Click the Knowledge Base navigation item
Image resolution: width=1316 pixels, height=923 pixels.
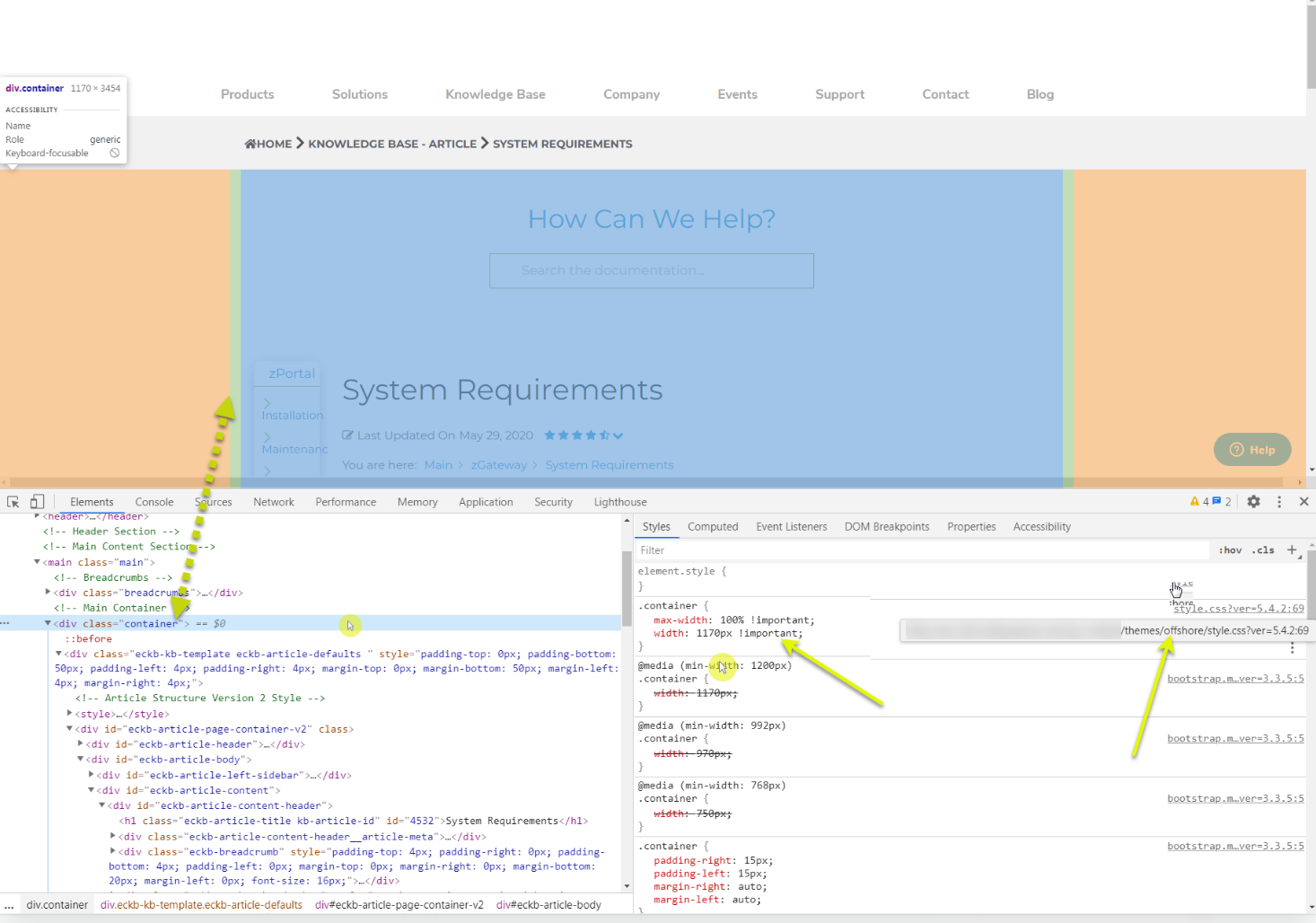click(496, 94)
